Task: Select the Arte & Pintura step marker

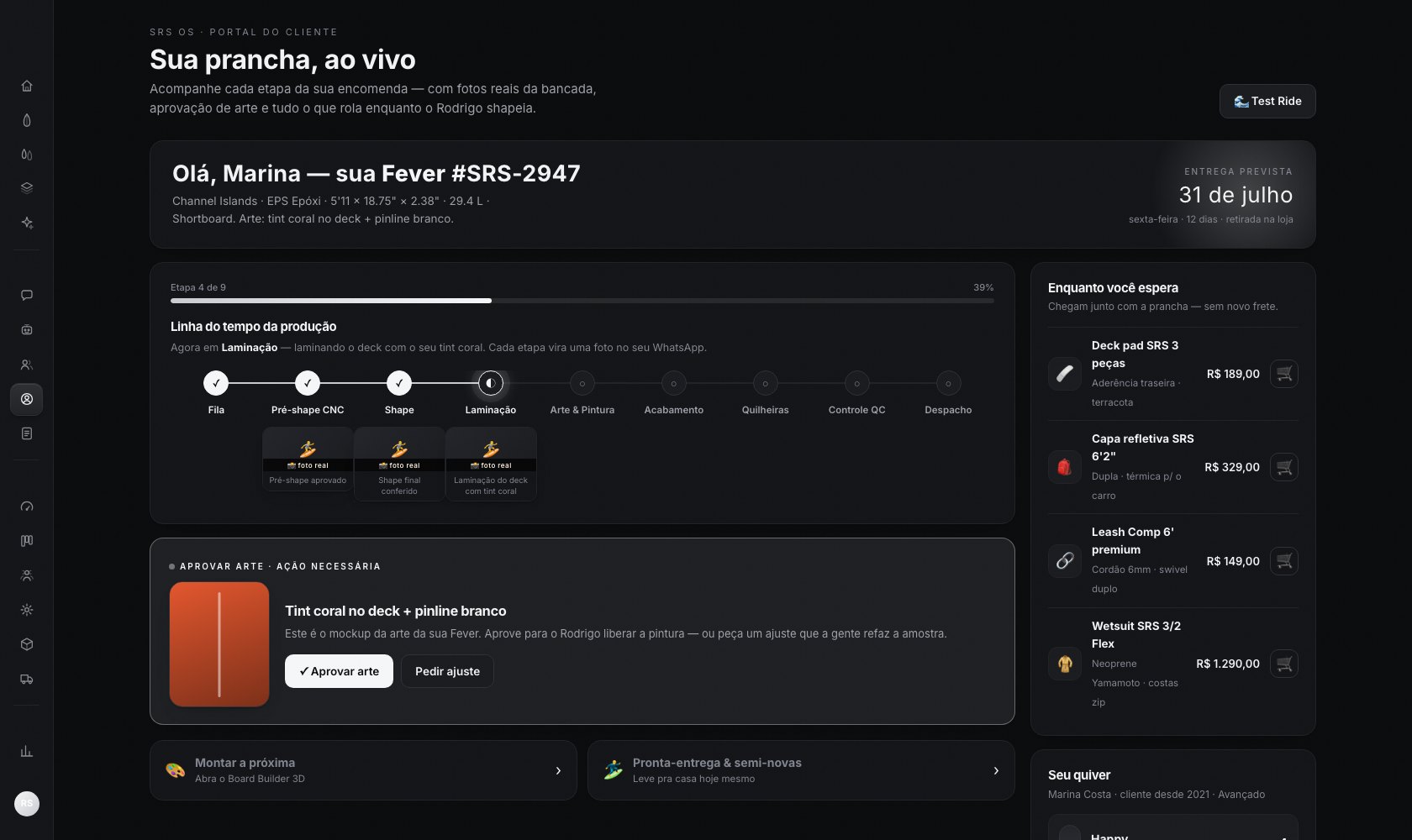Action: click(x=582, y=383)
